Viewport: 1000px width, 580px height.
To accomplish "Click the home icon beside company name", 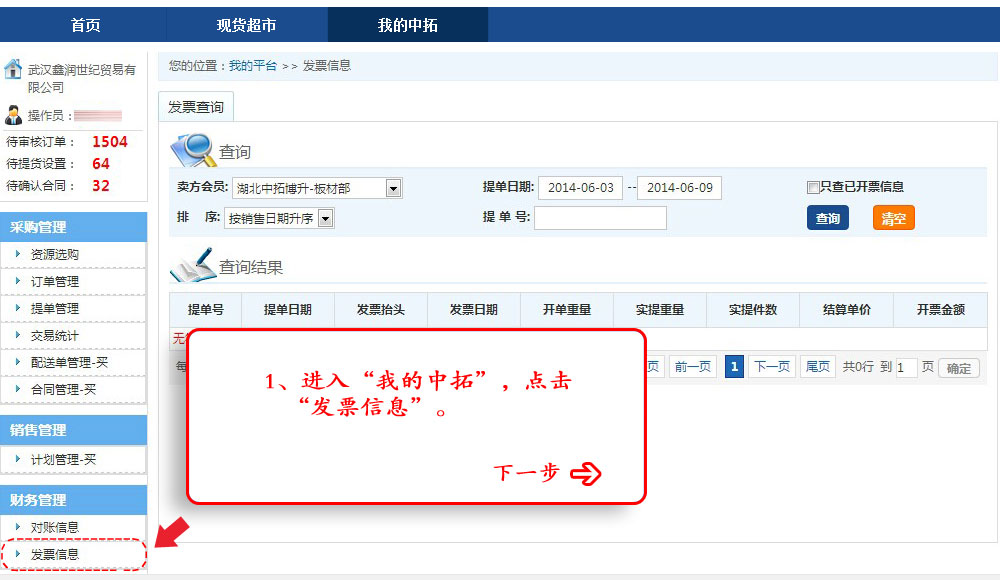I will pos(13,69).
